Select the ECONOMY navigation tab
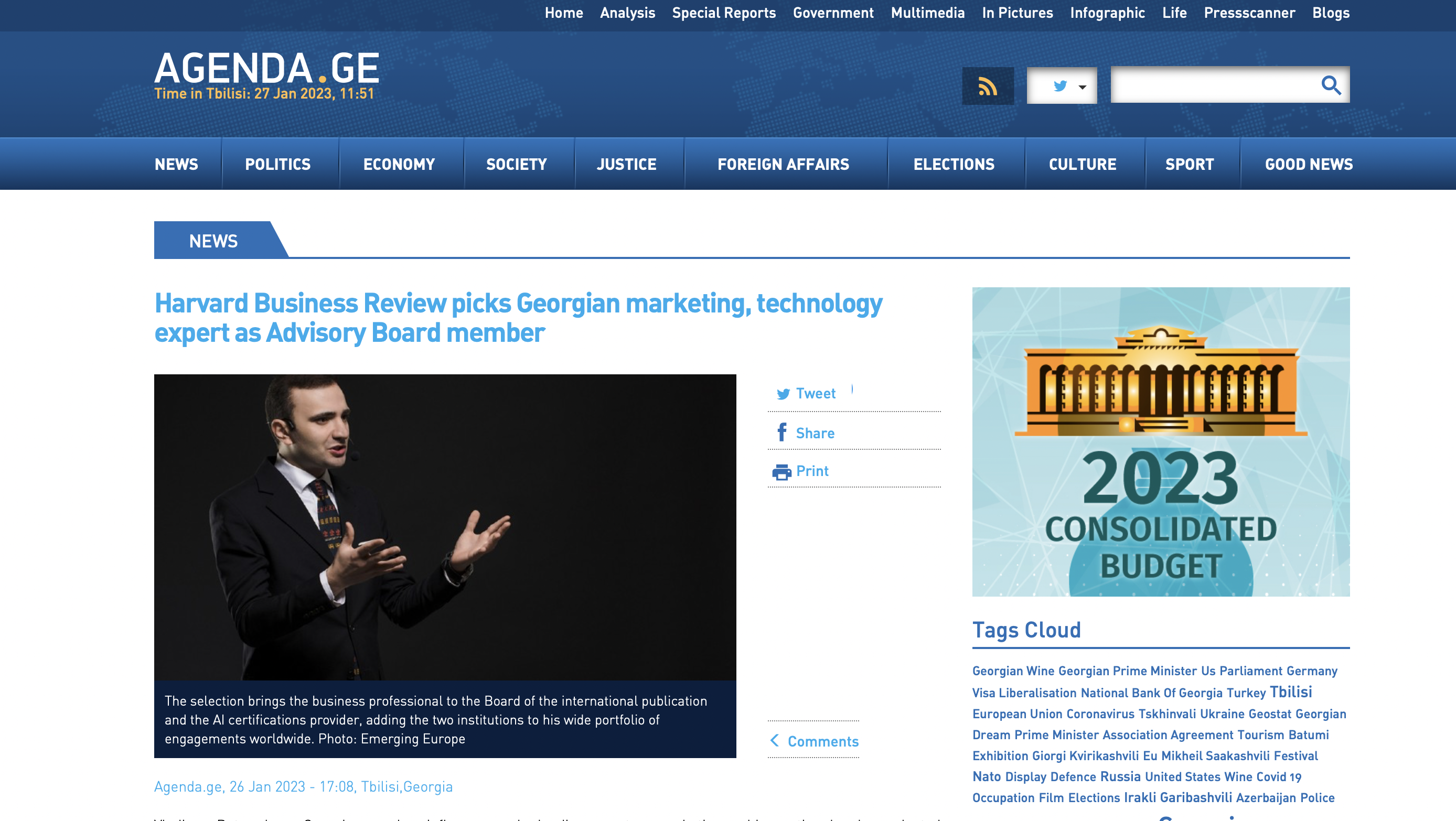Image resolution: width=1456 pixels, height=821 pixels. [x=399, y=164]
